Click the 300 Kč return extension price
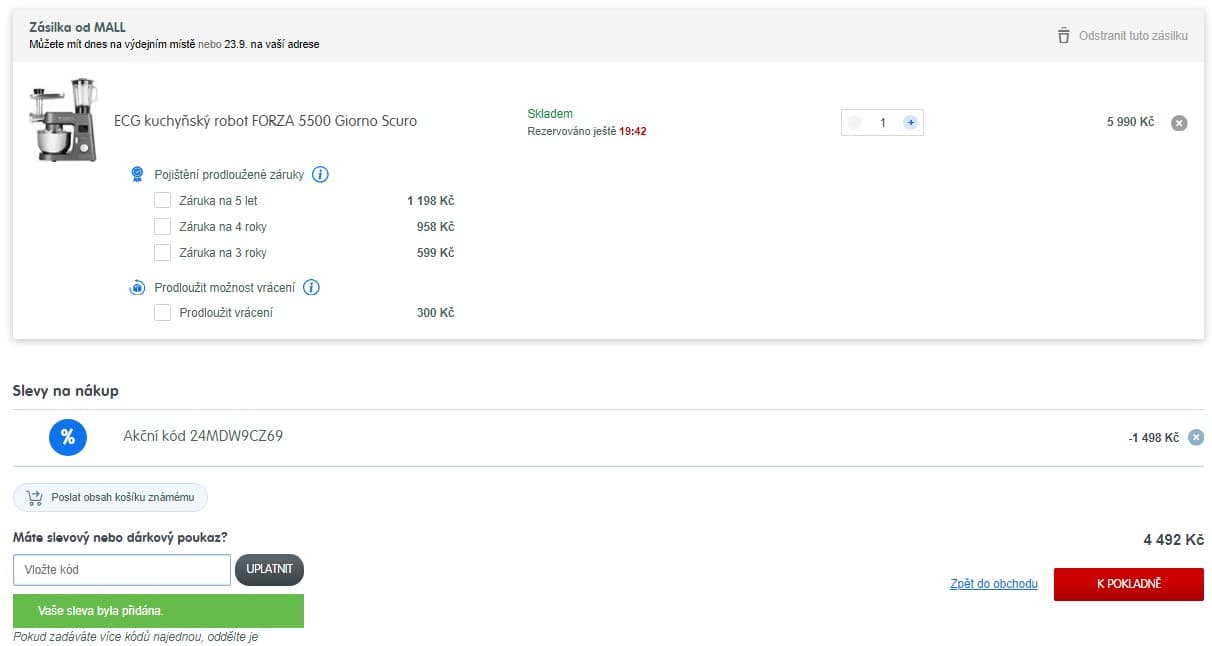 (x=435, y=313)
